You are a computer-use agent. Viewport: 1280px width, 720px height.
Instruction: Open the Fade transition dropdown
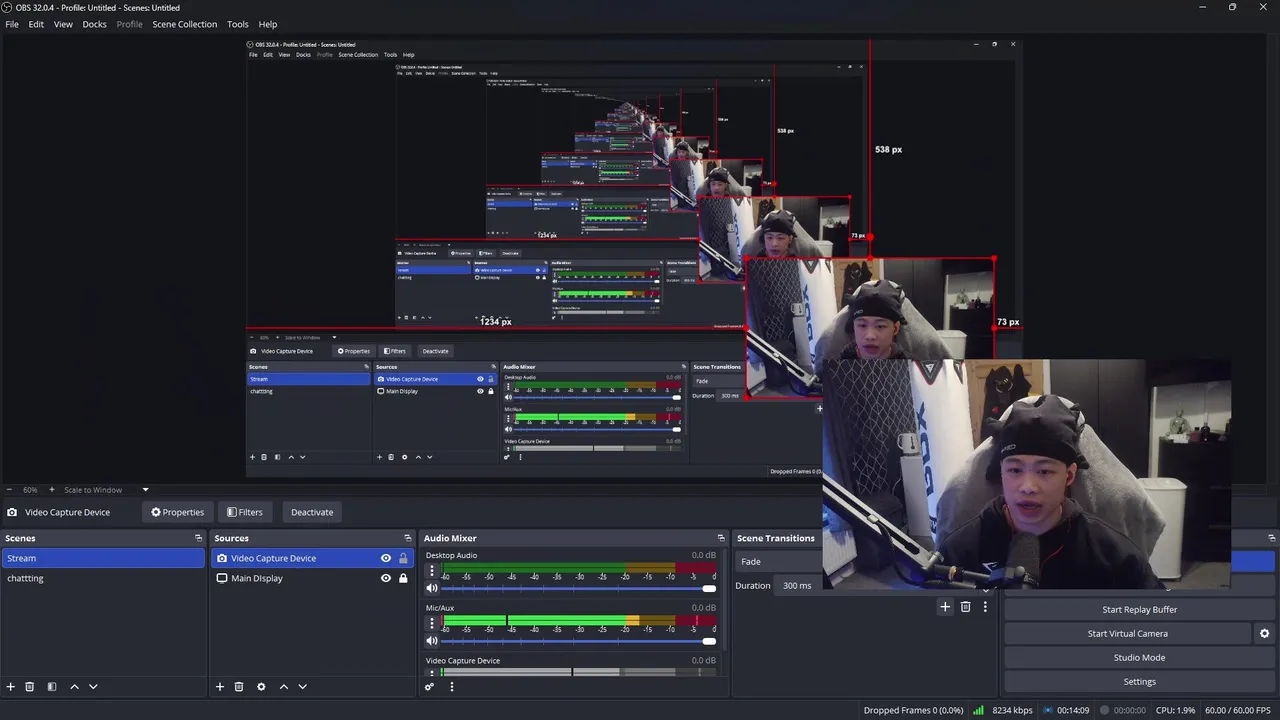pyautogui.click(x=779, y=562)
